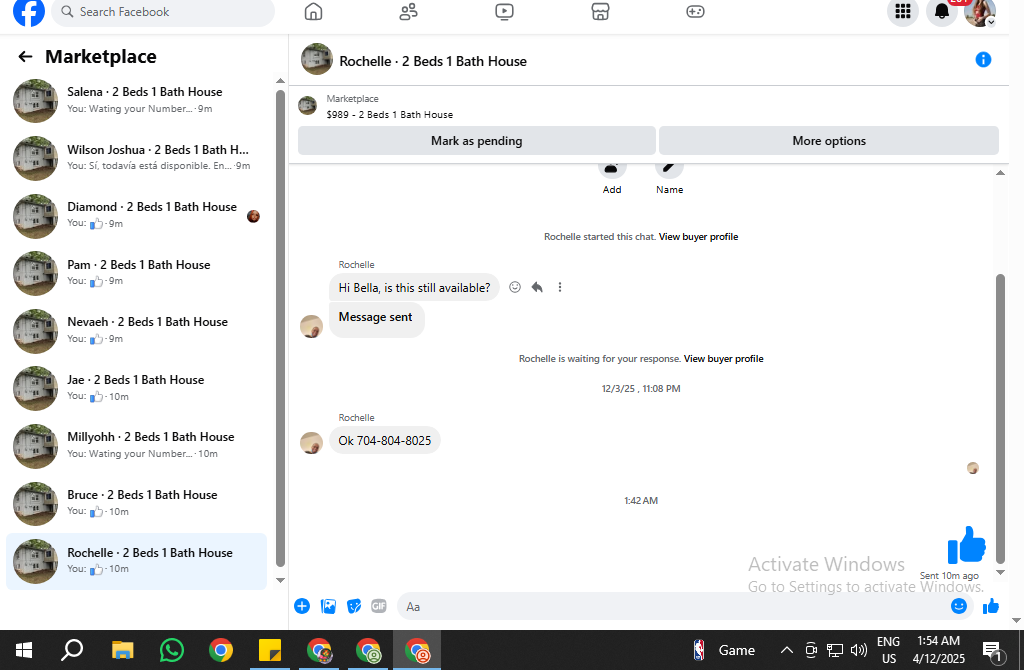This screenshot has width=1024, height=670.
Task: Click the Add icon in chat
Action: pos(612,170)
